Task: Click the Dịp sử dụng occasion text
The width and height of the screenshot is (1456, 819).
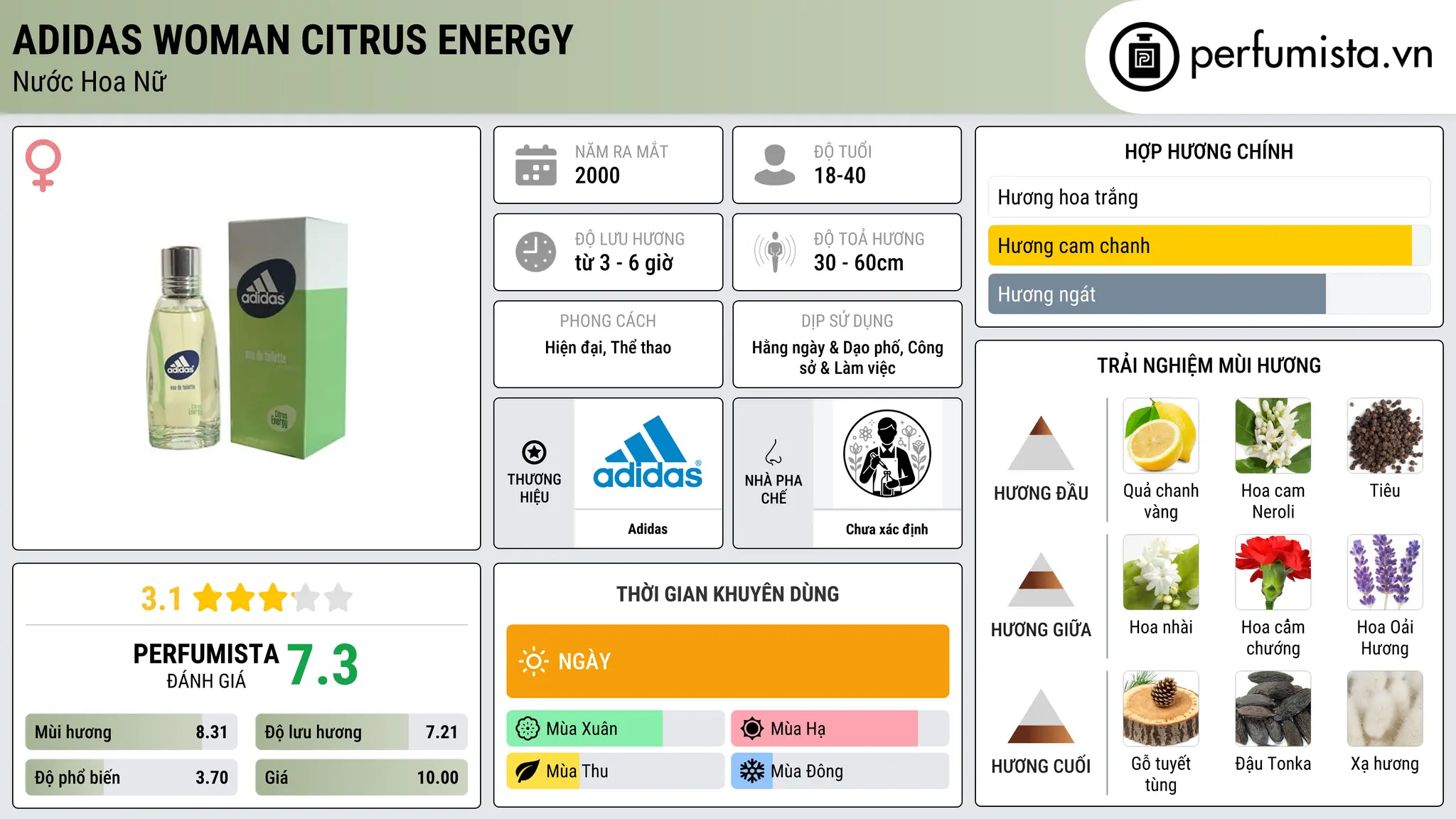Action: (847, 358)
